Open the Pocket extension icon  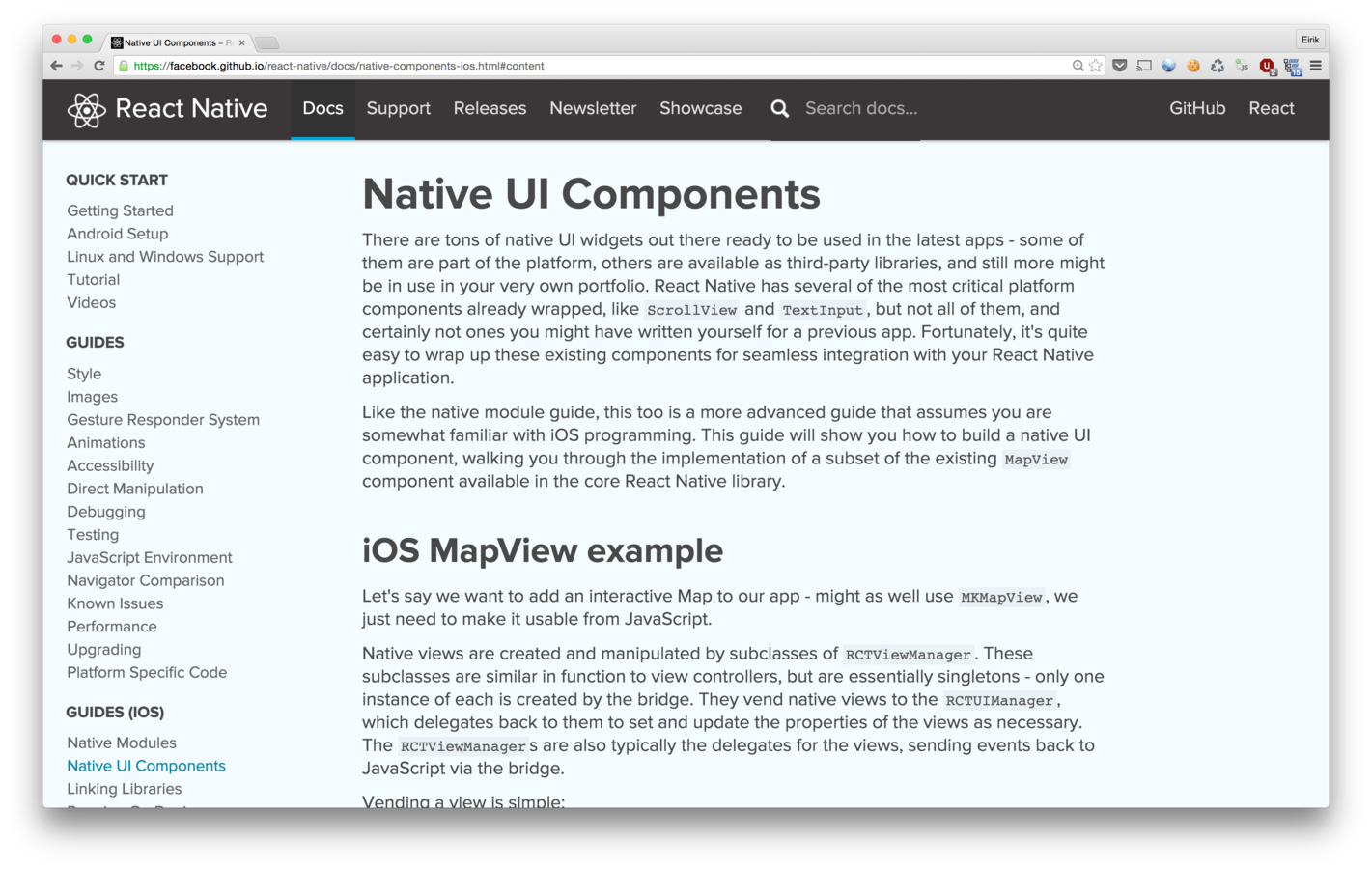1120,66
